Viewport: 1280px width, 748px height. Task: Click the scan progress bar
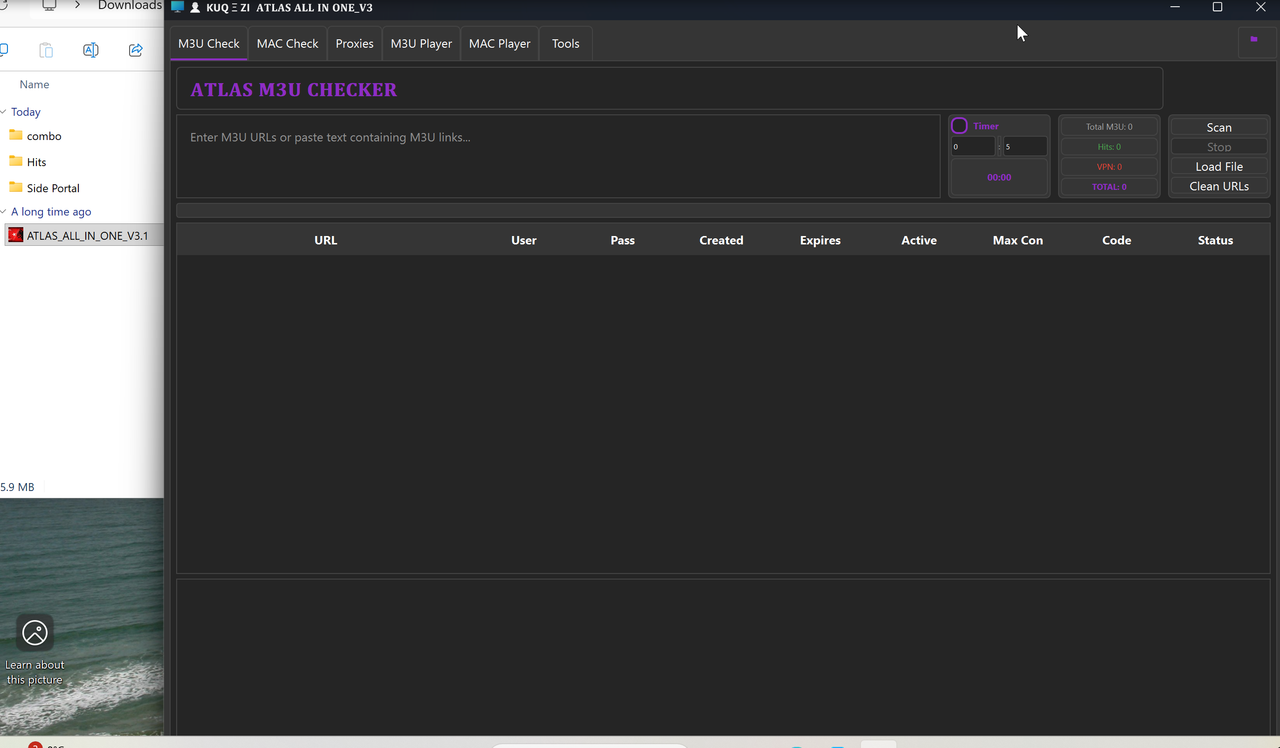pos(723,211)
